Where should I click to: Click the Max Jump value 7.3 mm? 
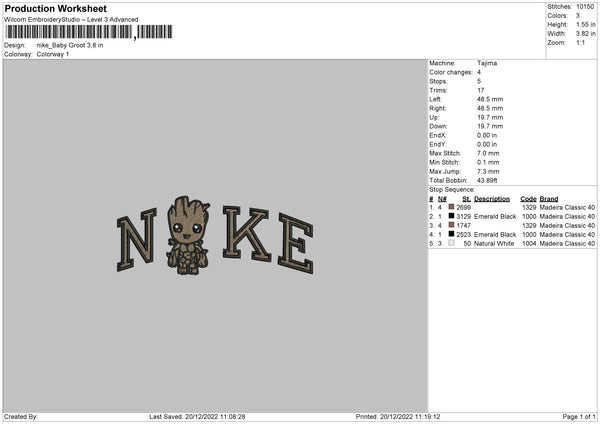(x=488, y=171)
